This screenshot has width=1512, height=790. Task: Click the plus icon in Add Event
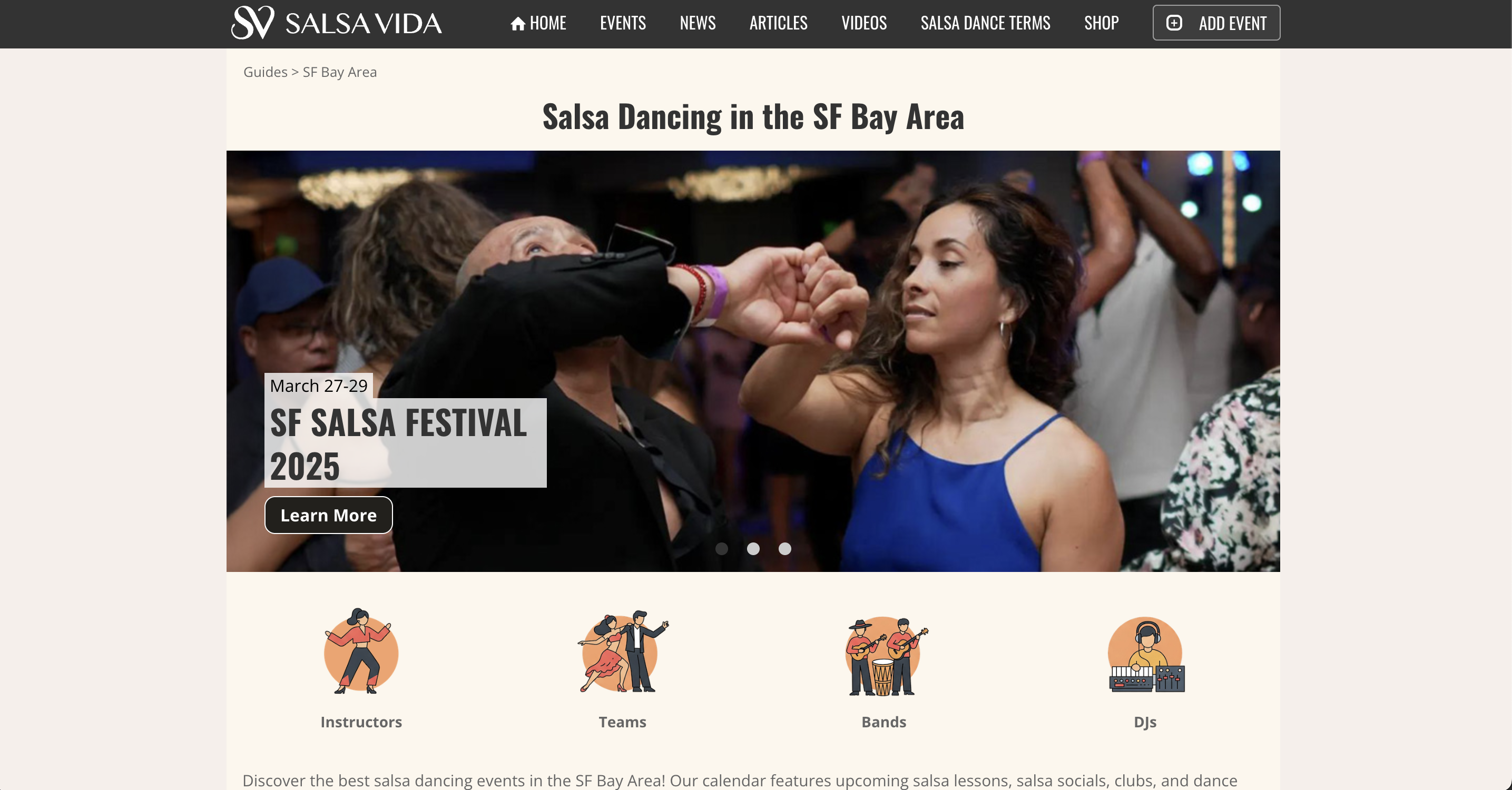click(1174, 23)
